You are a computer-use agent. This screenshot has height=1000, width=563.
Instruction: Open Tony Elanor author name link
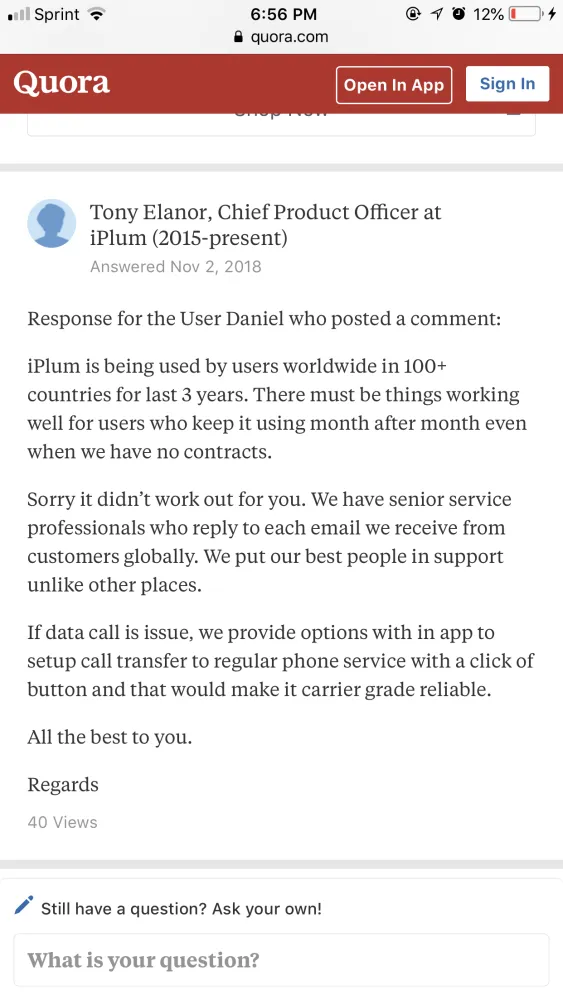click(149, 212)
